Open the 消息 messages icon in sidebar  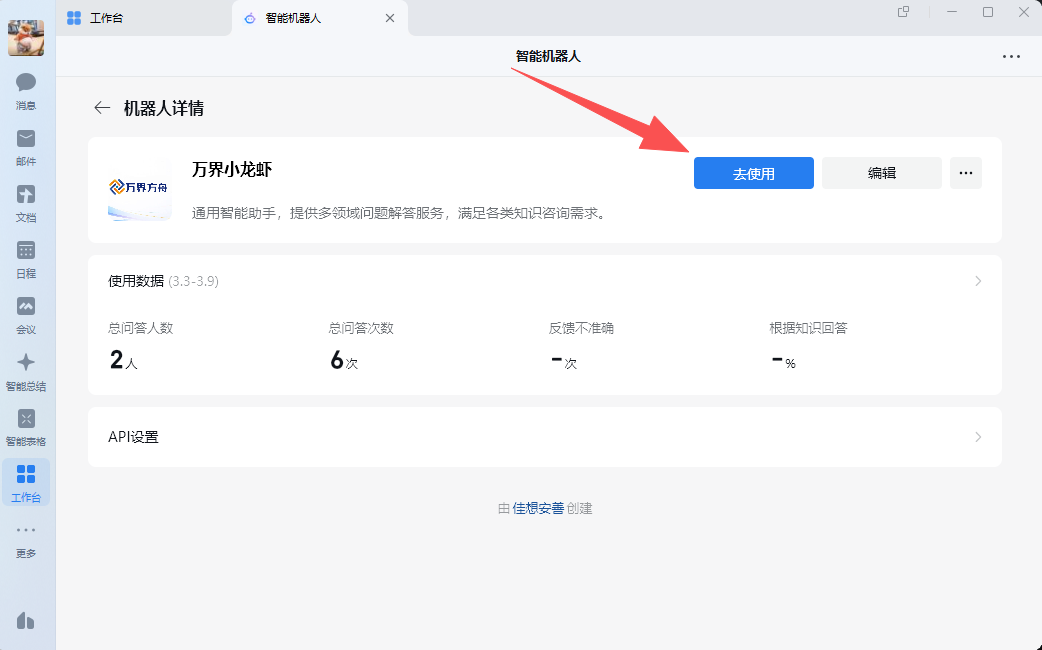tap(26, 83)
